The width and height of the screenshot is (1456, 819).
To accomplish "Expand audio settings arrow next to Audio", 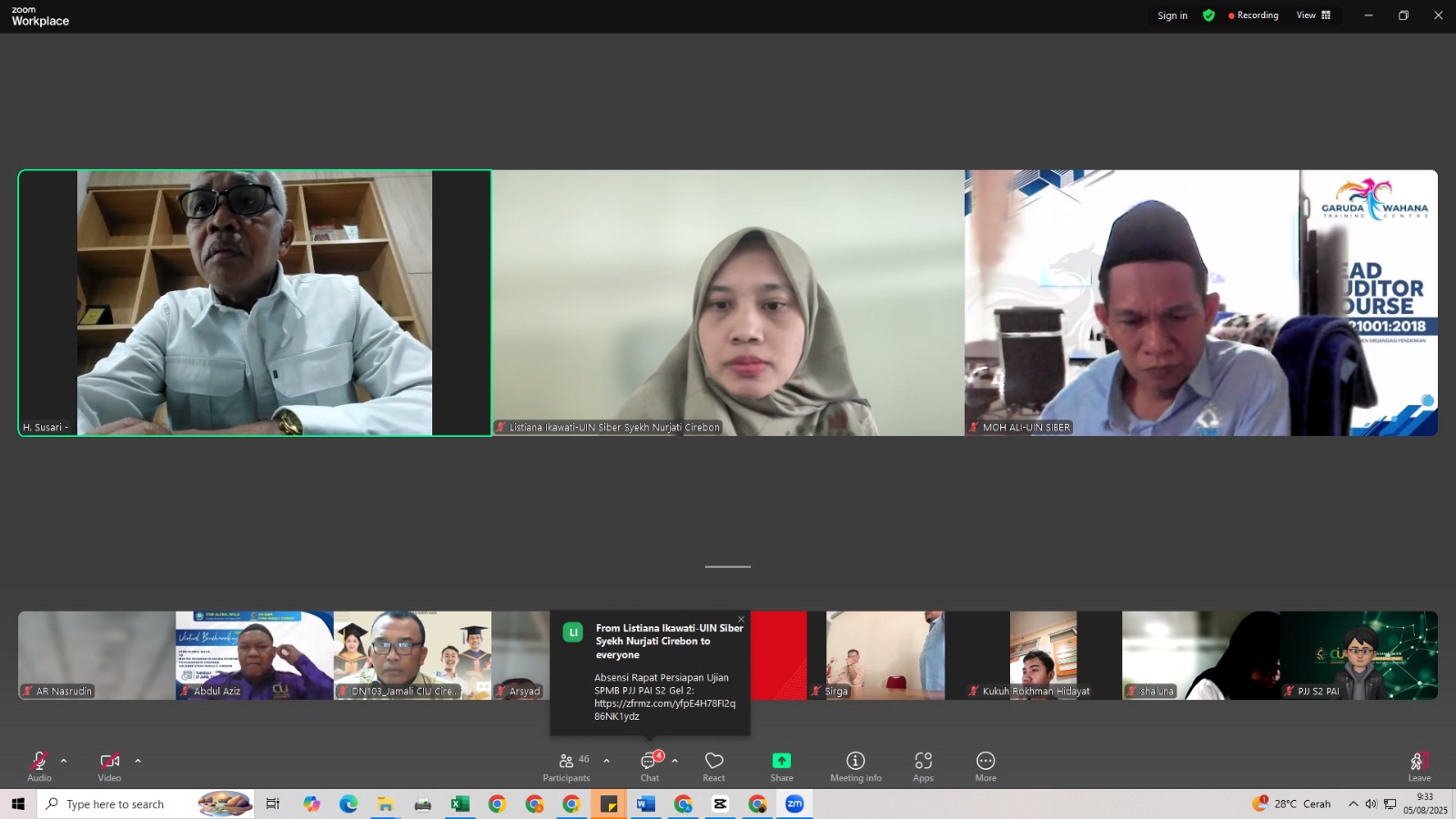I will click(64, 761).
